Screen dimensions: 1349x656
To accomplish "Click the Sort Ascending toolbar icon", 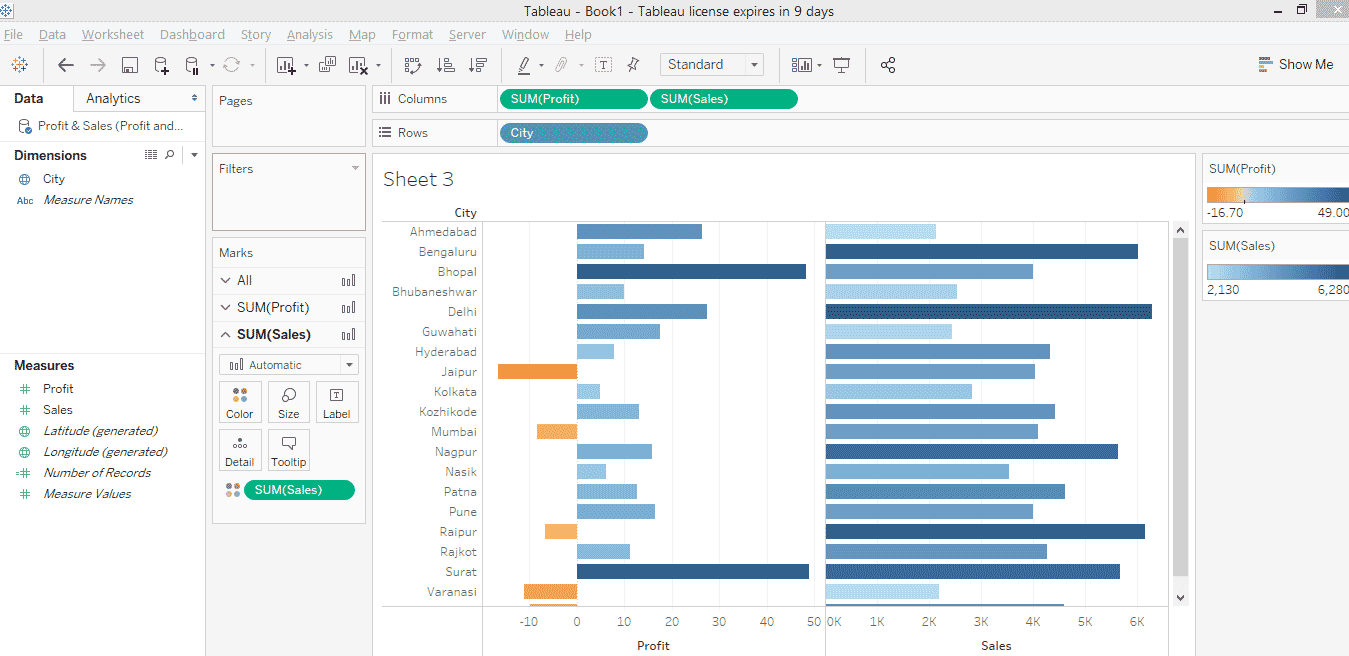I will pyautogui.click(x=446, y=64).
